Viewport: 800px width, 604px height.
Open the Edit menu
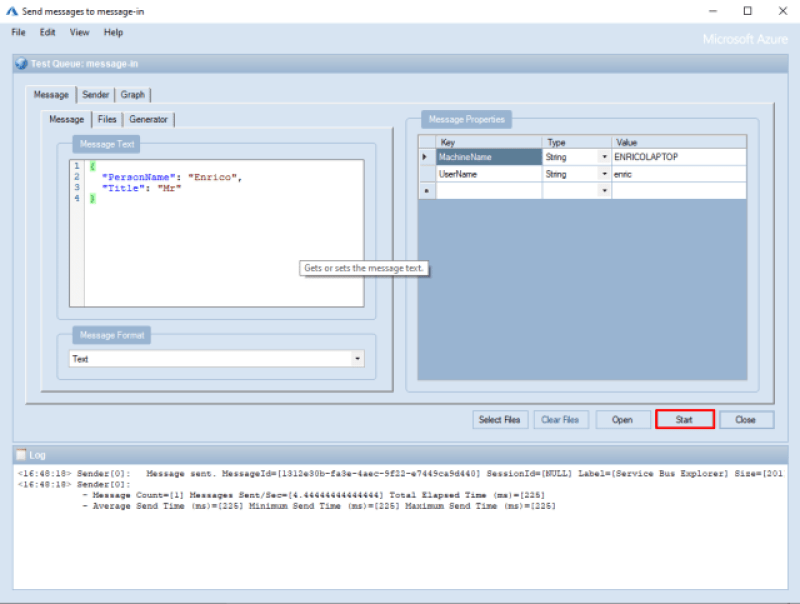pyautogui.click(x=47, y=32)
